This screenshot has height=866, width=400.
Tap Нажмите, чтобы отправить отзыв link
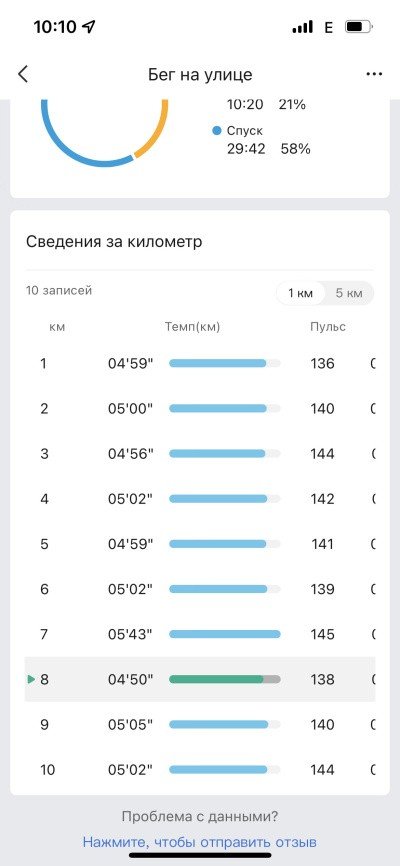tap(199, 842)
